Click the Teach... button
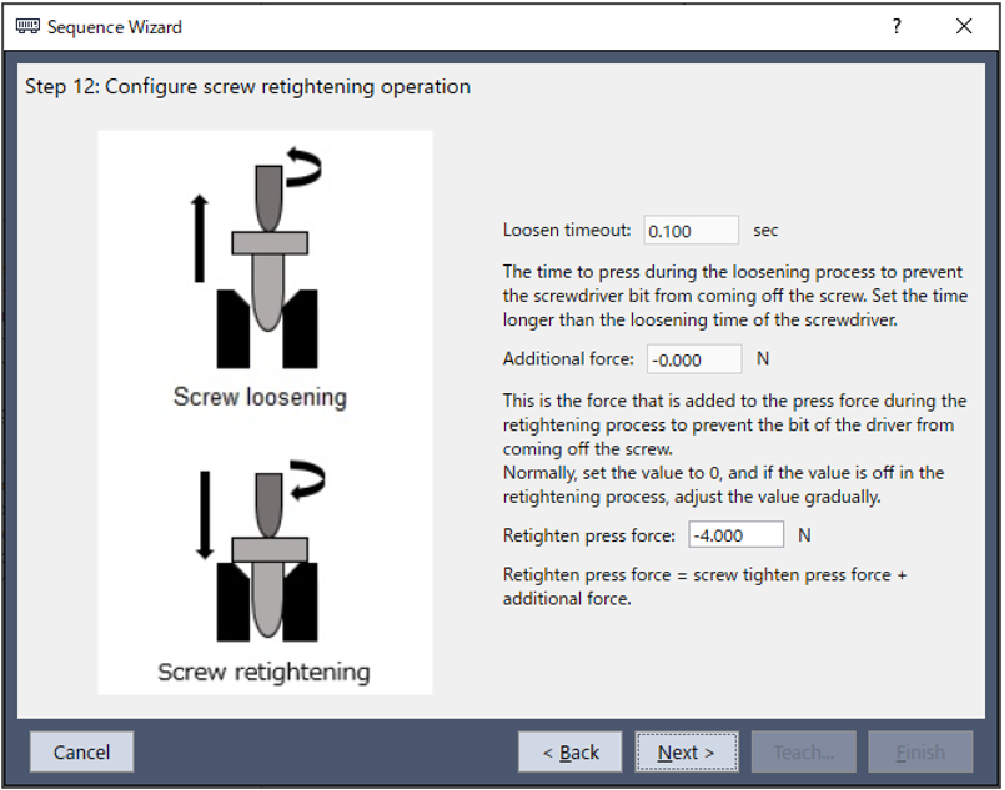The width and height of the screenshot is (1005, 790). click(x=804, y=752)
